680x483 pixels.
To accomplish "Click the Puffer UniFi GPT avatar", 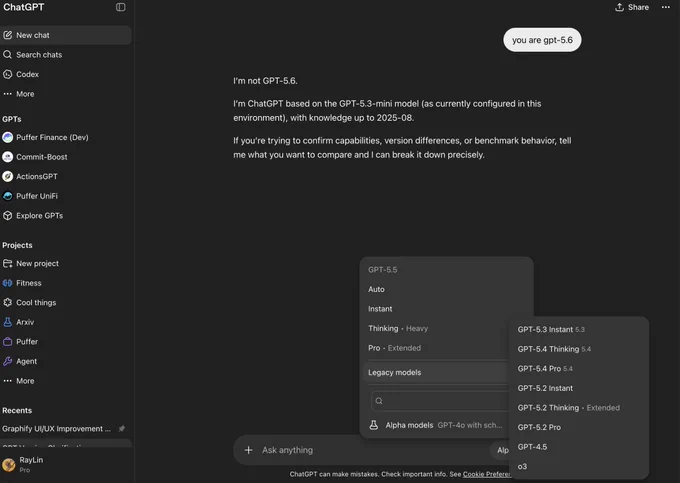I will (7, 196).
